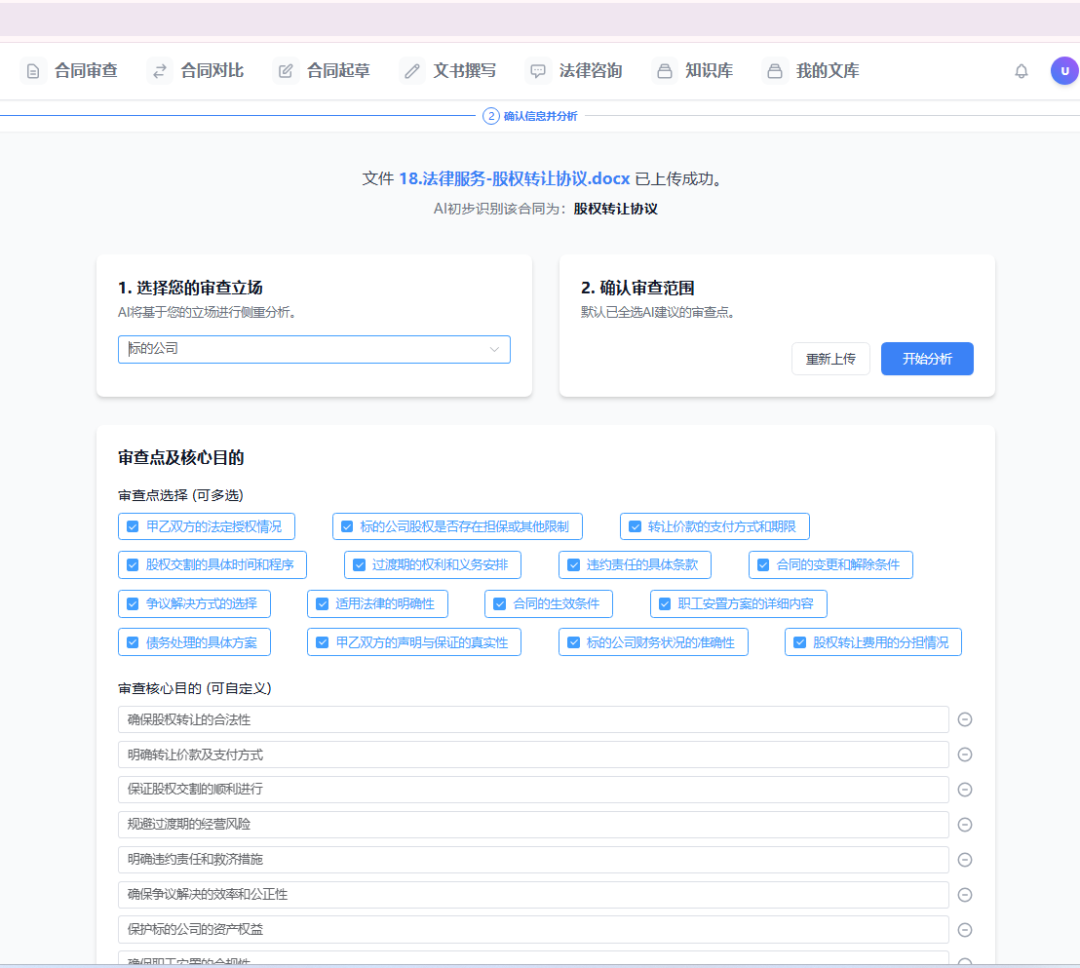Delete 规避过渡期的经营风险 using its minus icon

click(965, 825)
